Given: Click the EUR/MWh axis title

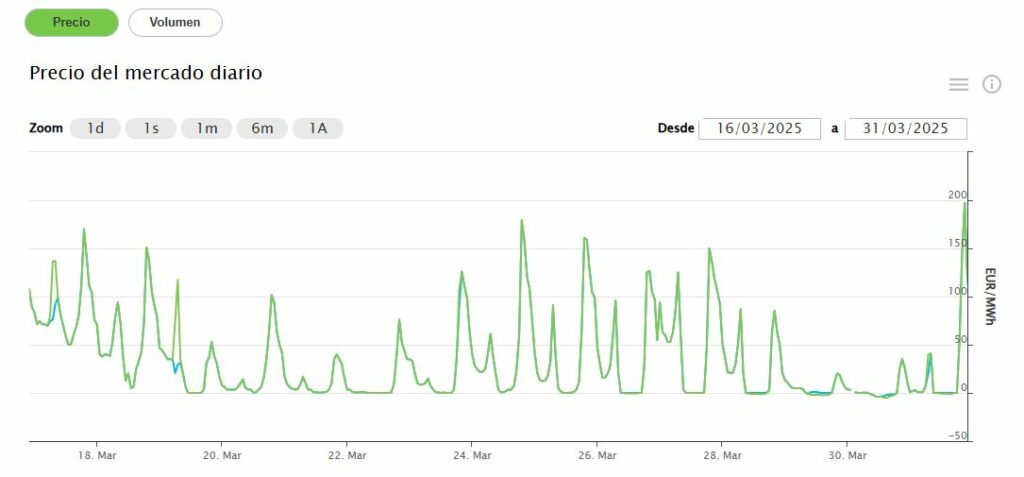Looking at the screenshot, I should click(990, 296).
